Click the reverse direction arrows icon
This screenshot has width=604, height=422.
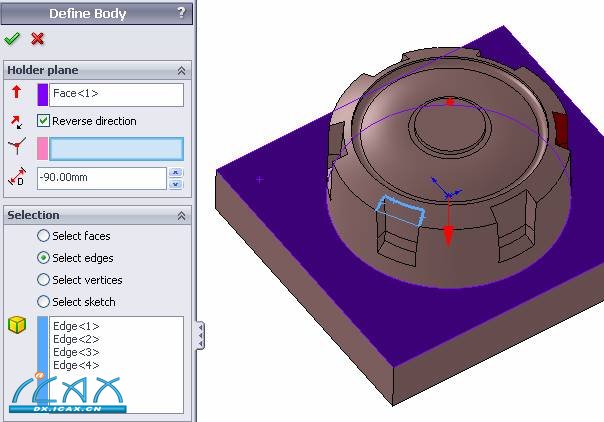click(16, 122)
